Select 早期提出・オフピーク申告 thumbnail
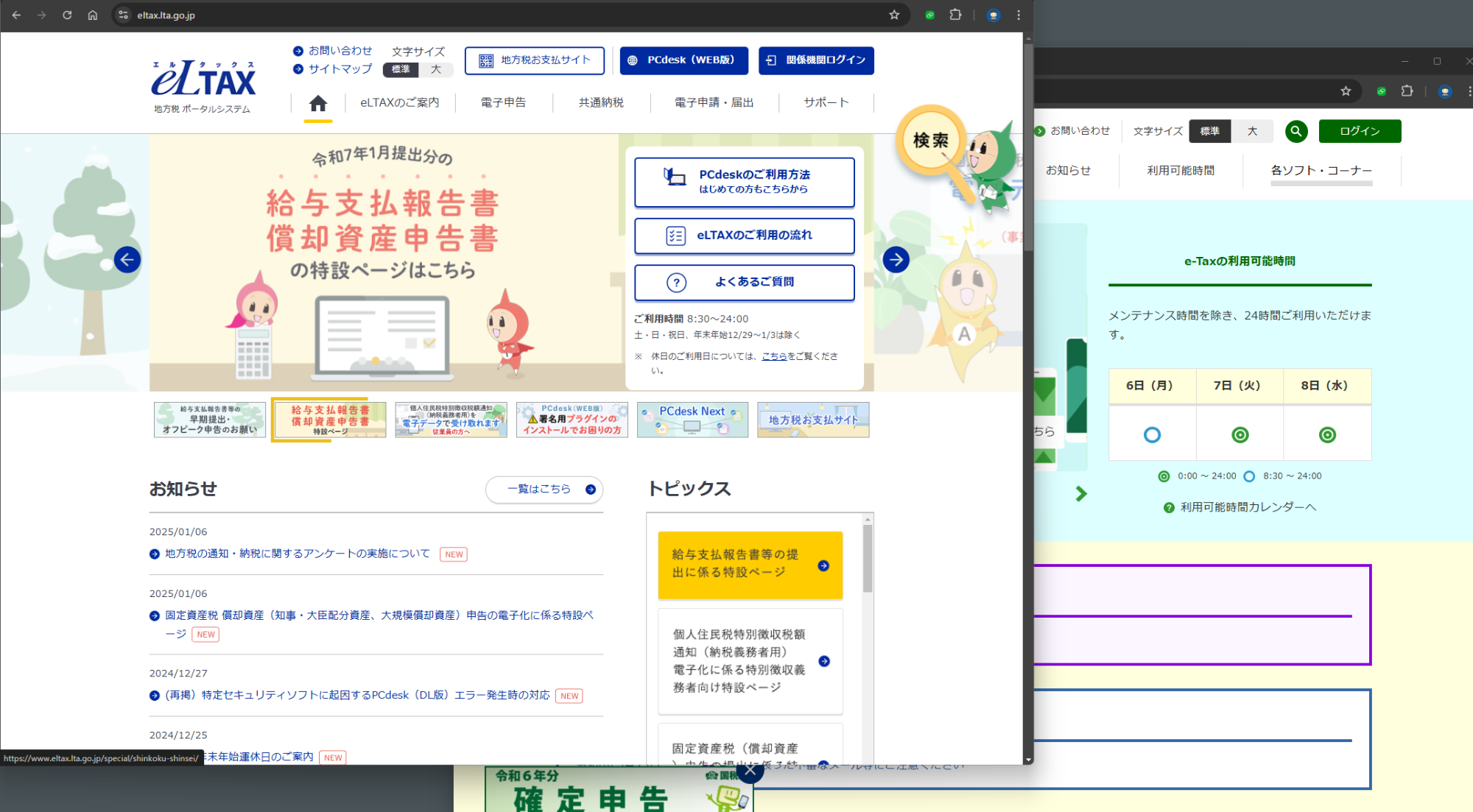 [210, 420]
